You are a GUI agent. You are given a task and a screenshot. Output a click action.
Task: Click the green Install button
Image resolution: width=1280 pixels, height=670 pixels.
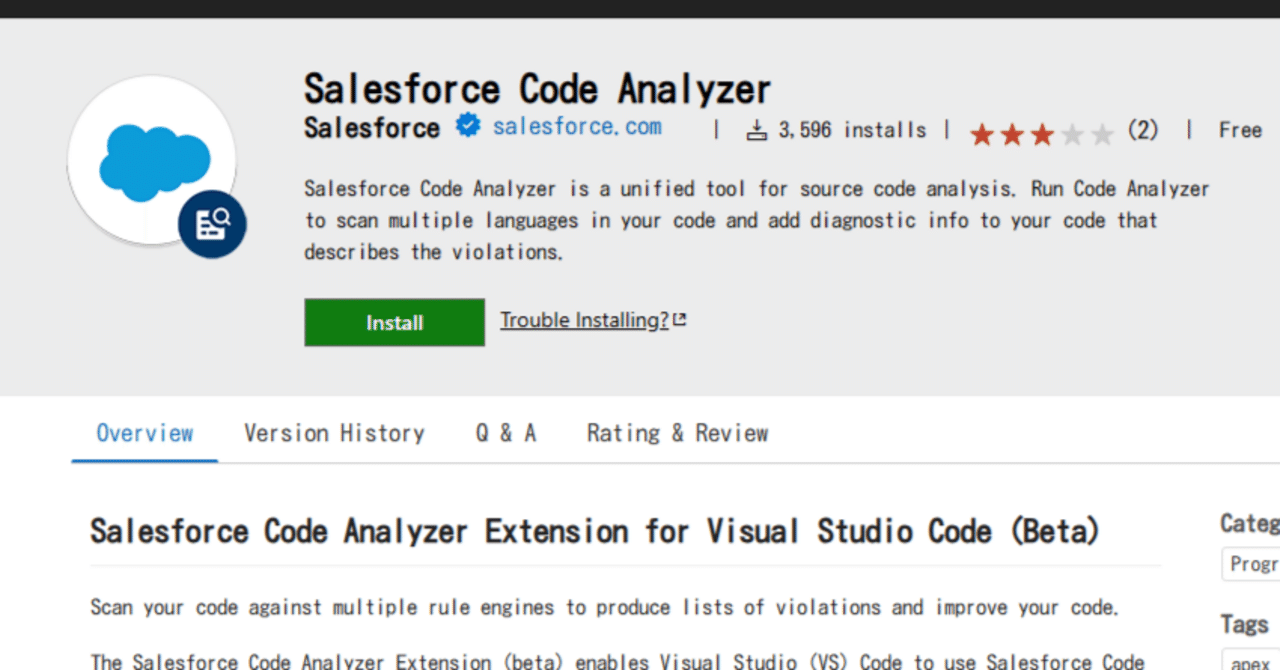(x=394, y=322)
